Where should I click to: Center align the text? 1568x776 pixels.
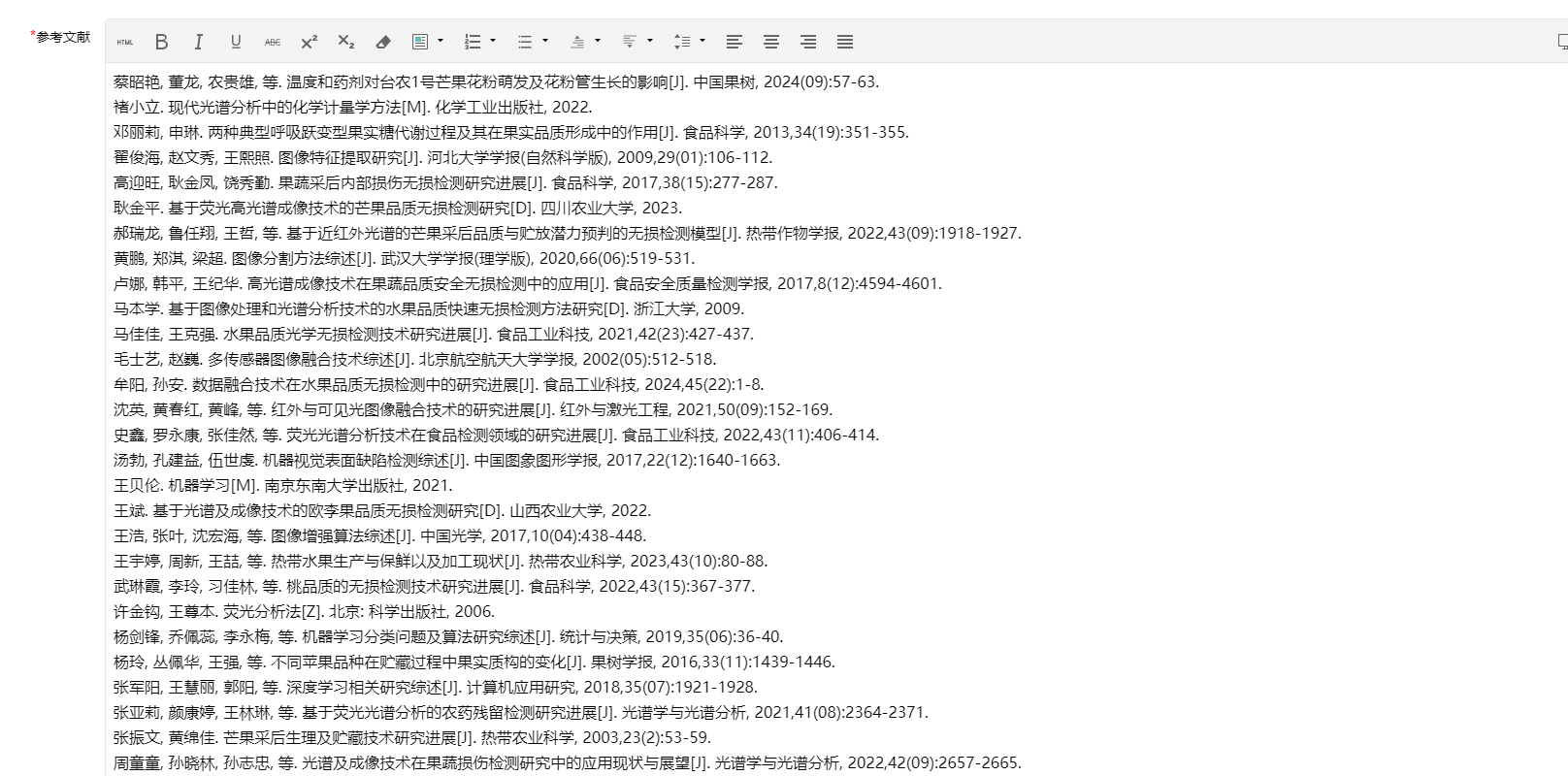click(x=771, y=42)
